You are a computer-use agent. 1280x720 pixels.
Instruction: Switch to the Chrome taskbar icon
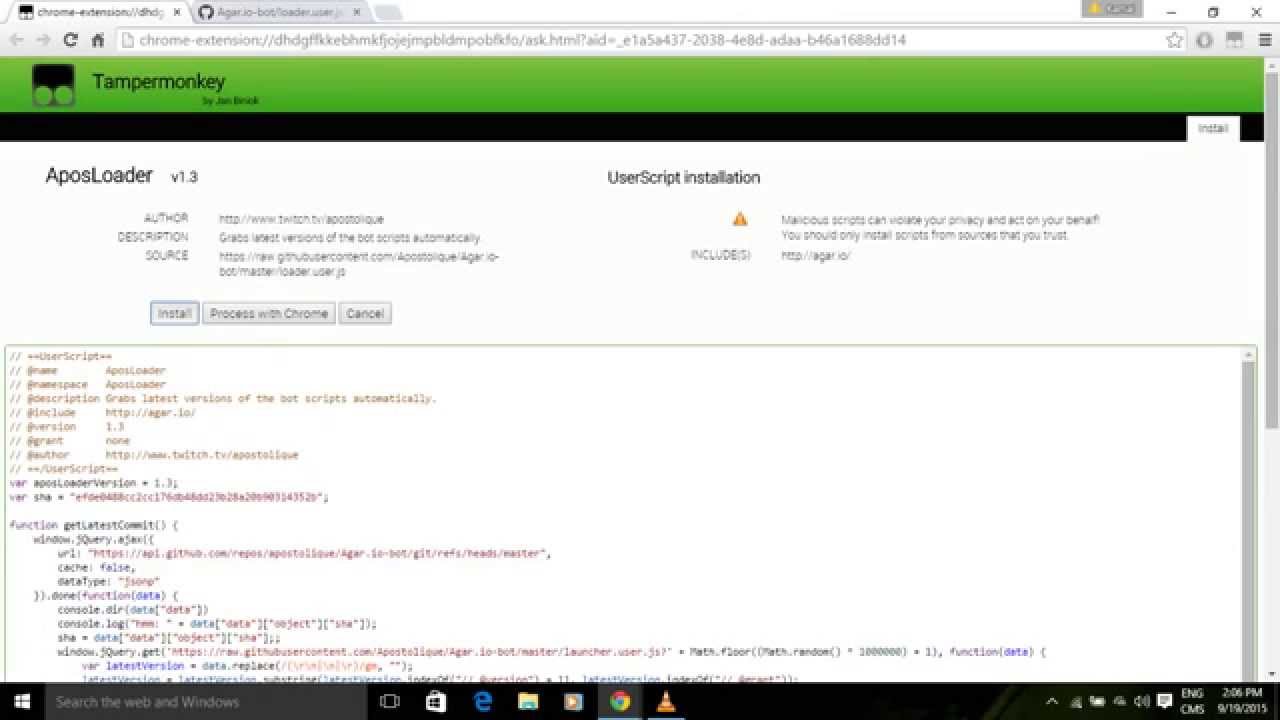[x=620, y=701]
